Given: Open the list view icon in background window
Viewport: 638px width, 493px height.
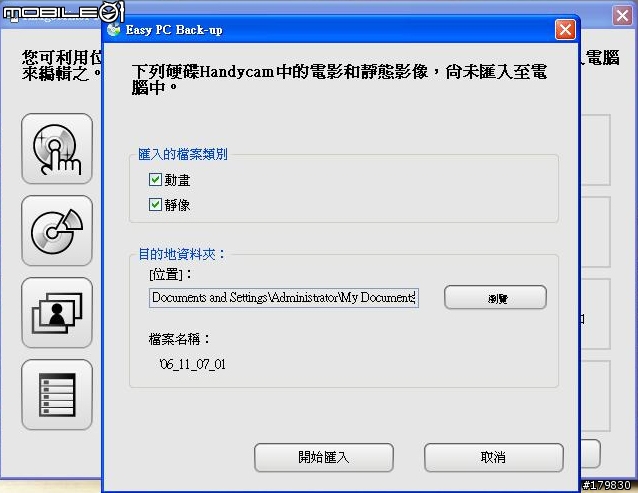Looking at the screenshot, I should pos(57,395).
